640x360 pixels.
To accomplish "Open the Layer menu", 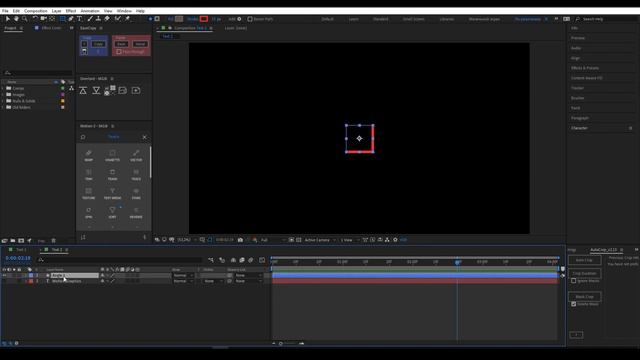I will [56, 11].
